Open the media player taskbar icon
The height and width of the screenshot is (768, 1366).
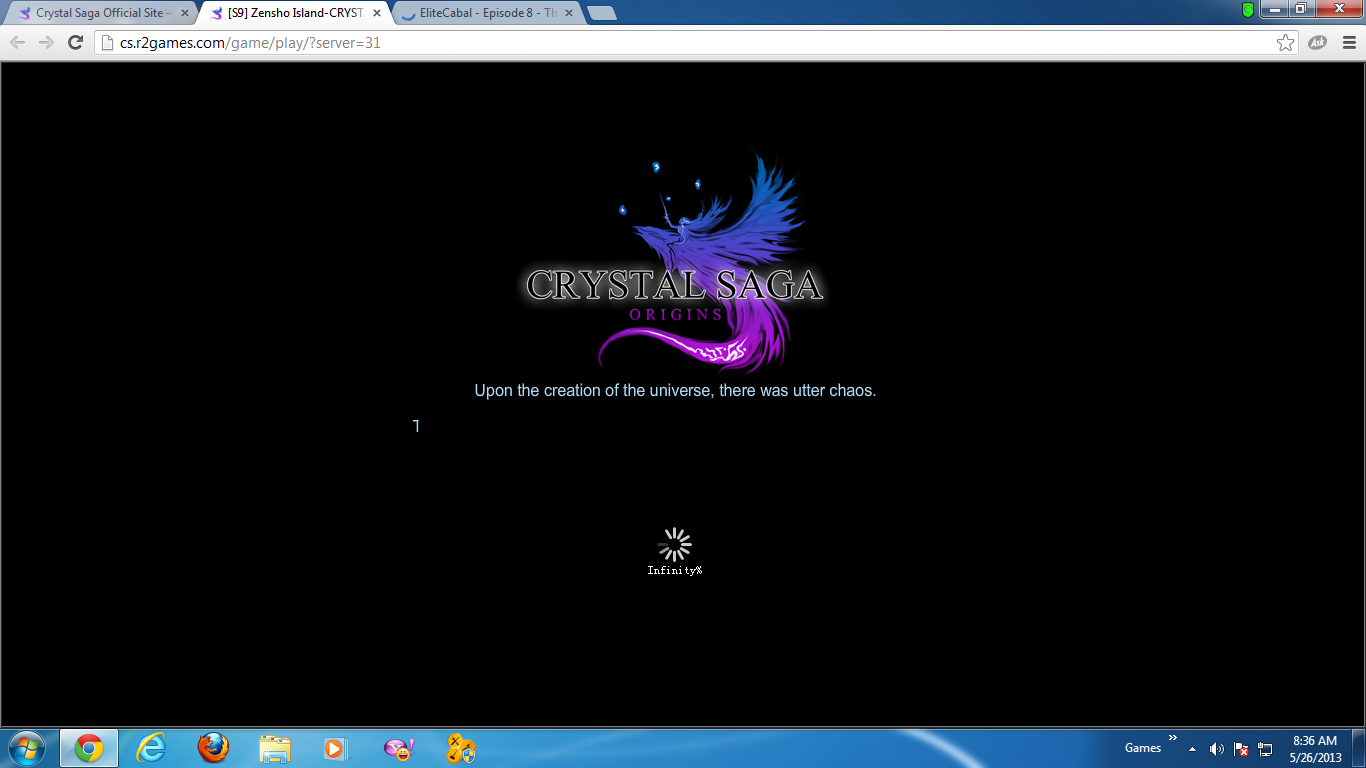(335, 748)
